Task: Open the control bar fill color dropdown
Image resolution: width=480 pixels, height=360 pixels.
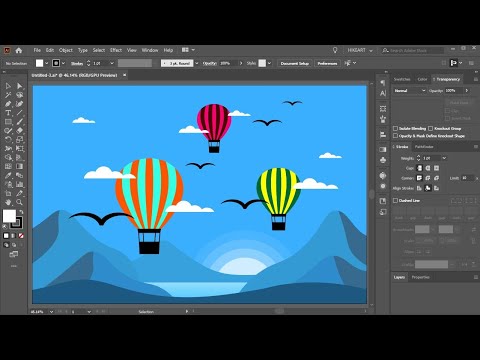Action: click(x=47, y=63)
